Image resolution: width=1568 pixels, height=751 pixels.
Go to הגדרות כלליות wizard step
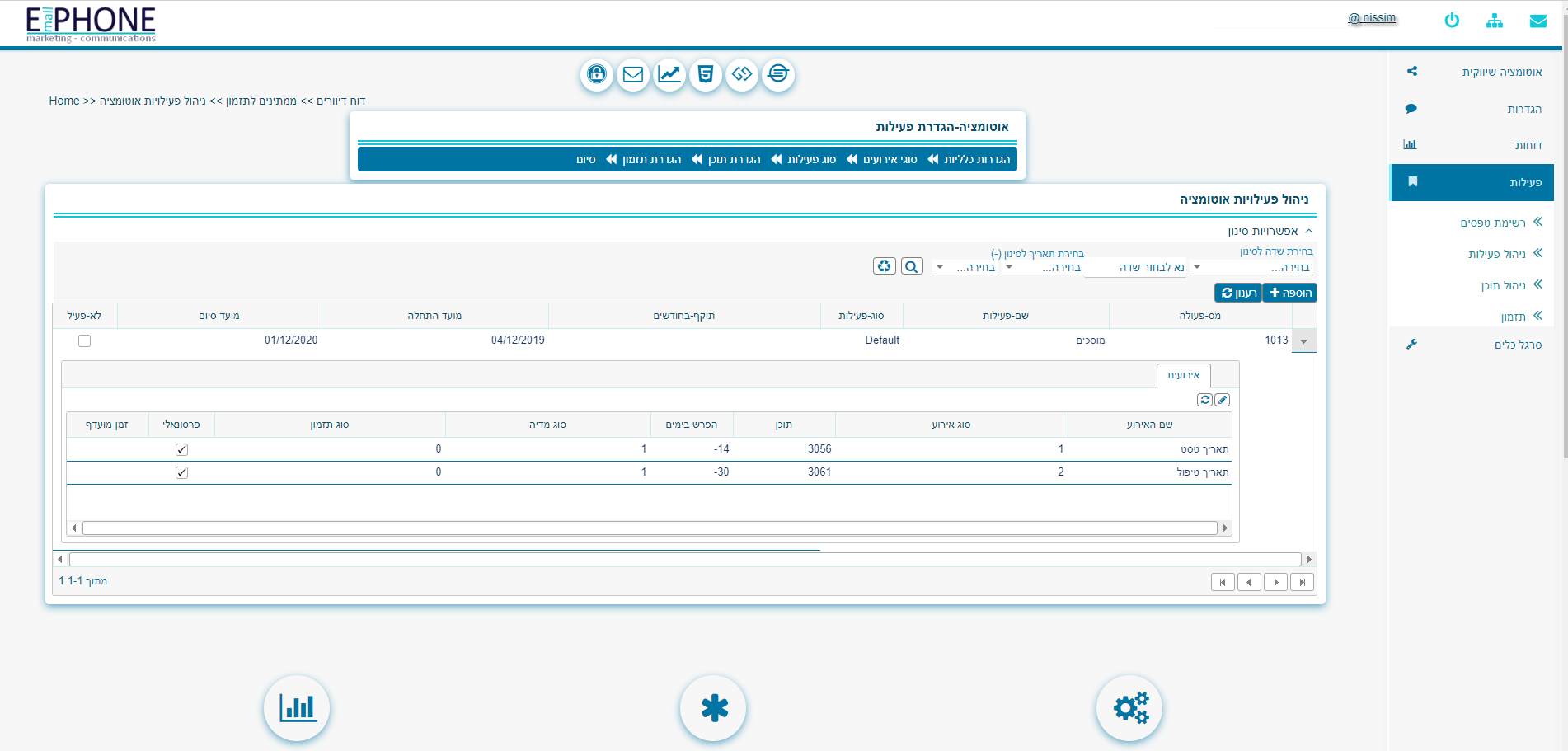pos(977,160)
